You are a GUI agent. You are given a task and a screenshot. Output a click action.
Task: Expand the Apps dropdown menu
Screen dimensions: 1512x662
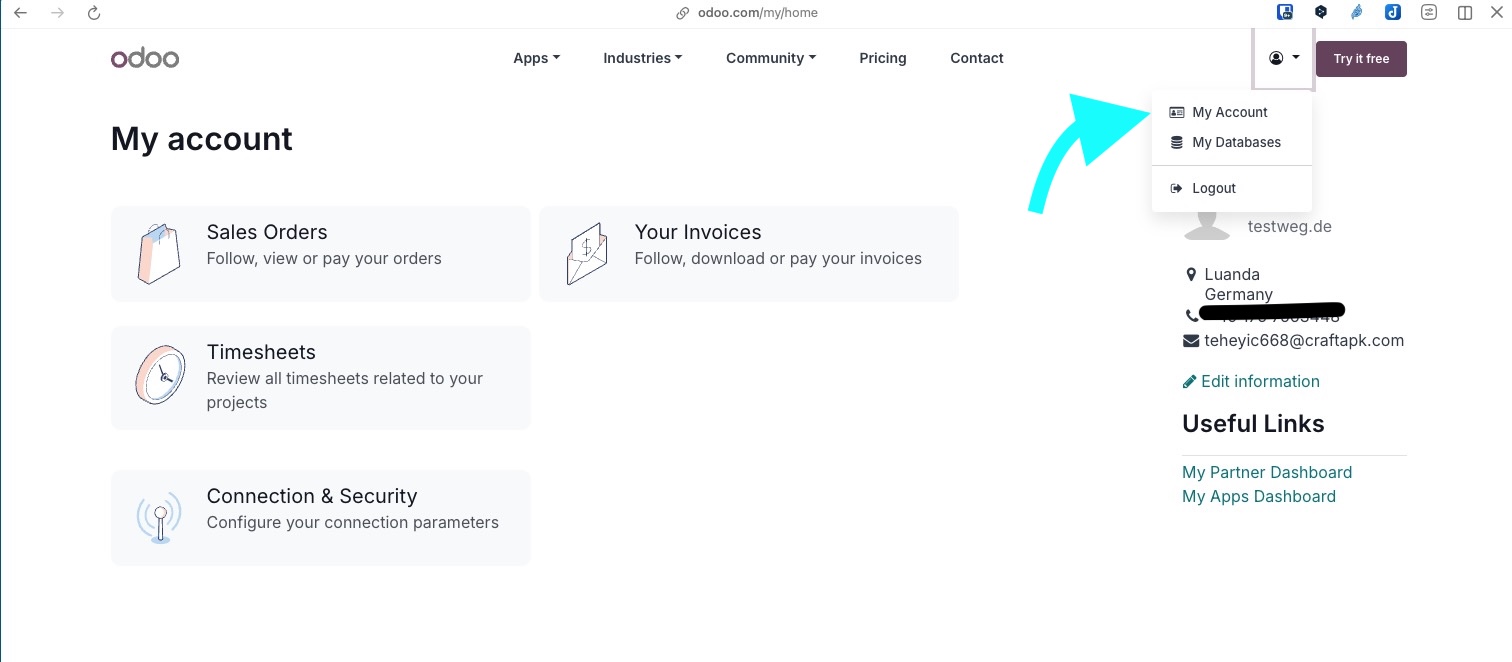pos(536,58)
